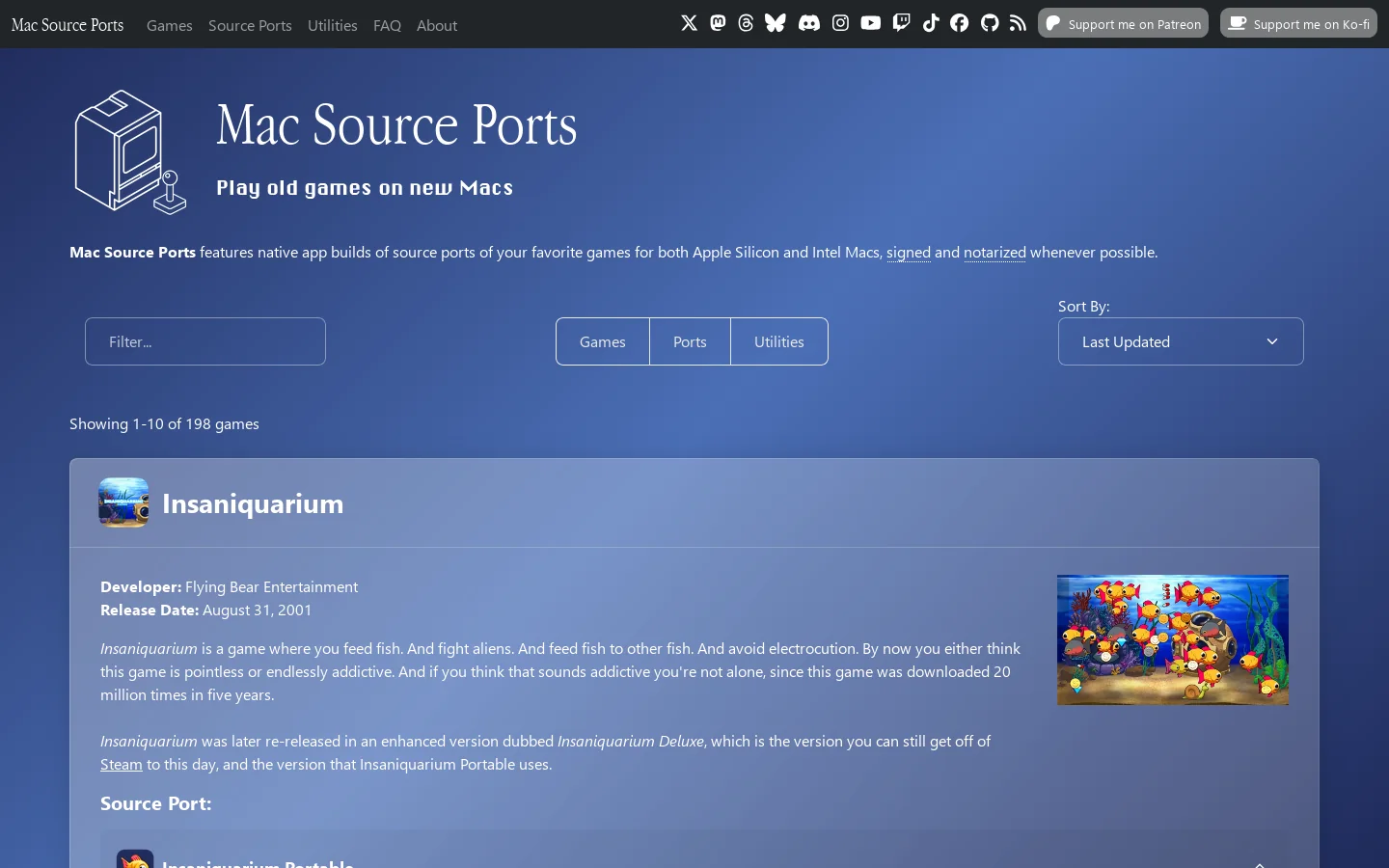Open the YouTube icon
The width and height of the screenshot is (1389, 868).
click(x=871, y=23)
